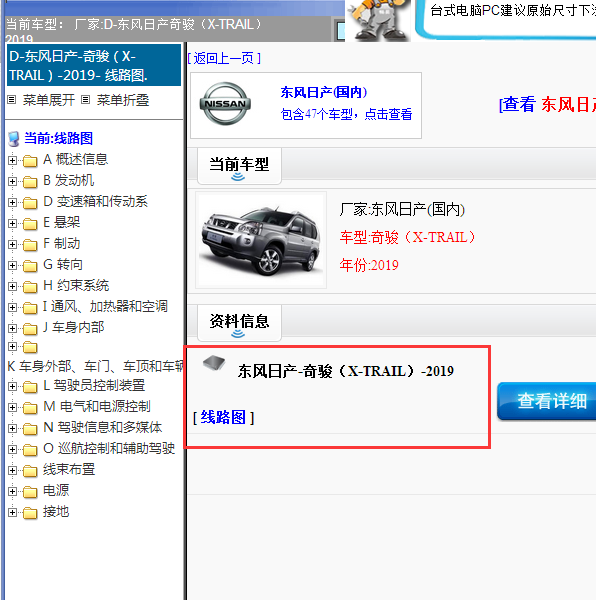
Task: Open the 东风日产(国内) brand link
Action: tap(324, 92)
